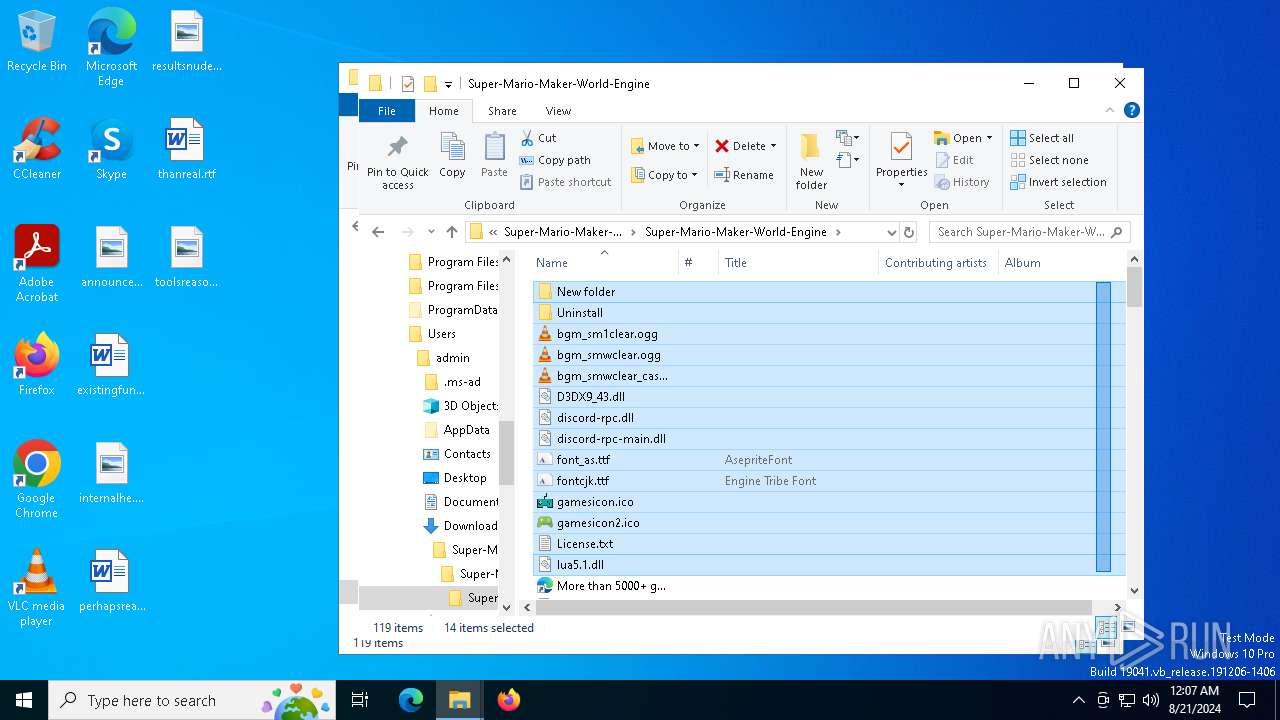
Task: Click Firefox icon in taskbar
Action: 508,700
